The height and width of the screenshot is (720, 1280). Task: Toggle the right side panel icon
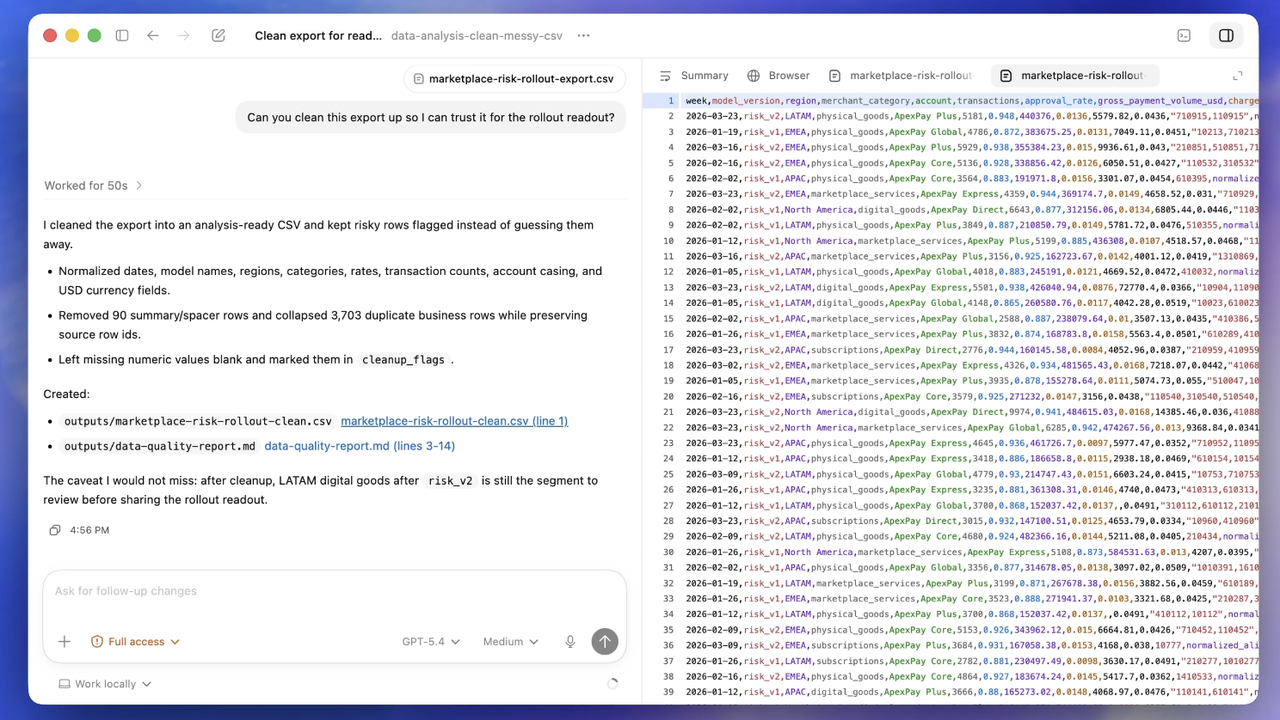(x=1226, y=36)
